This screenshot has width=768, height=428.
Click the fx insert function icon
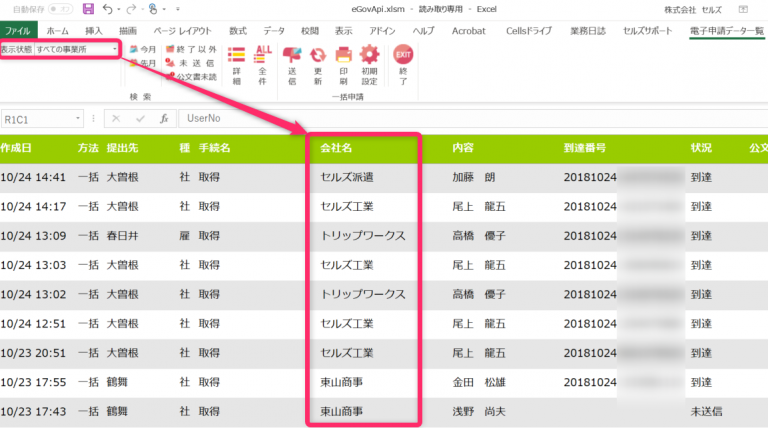pyautogui.click(x=164, y=119)
